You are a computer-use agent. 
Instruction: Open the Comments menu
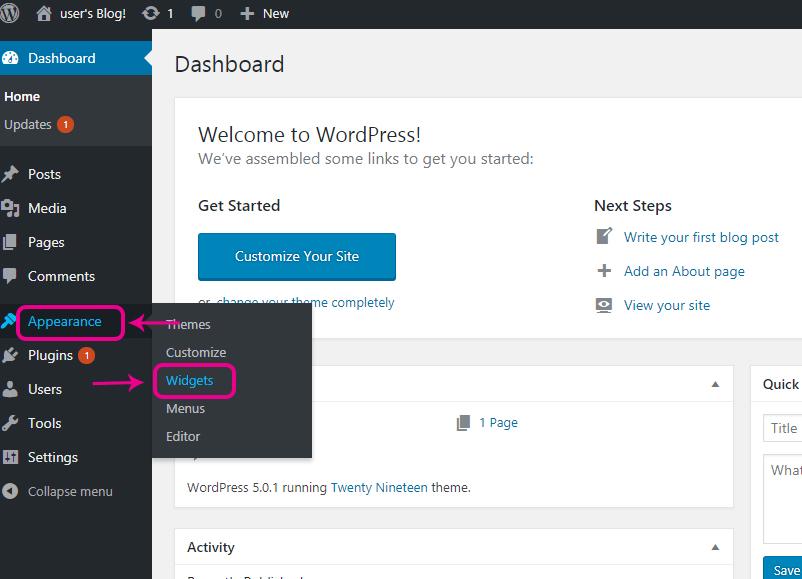click(61, 276)
